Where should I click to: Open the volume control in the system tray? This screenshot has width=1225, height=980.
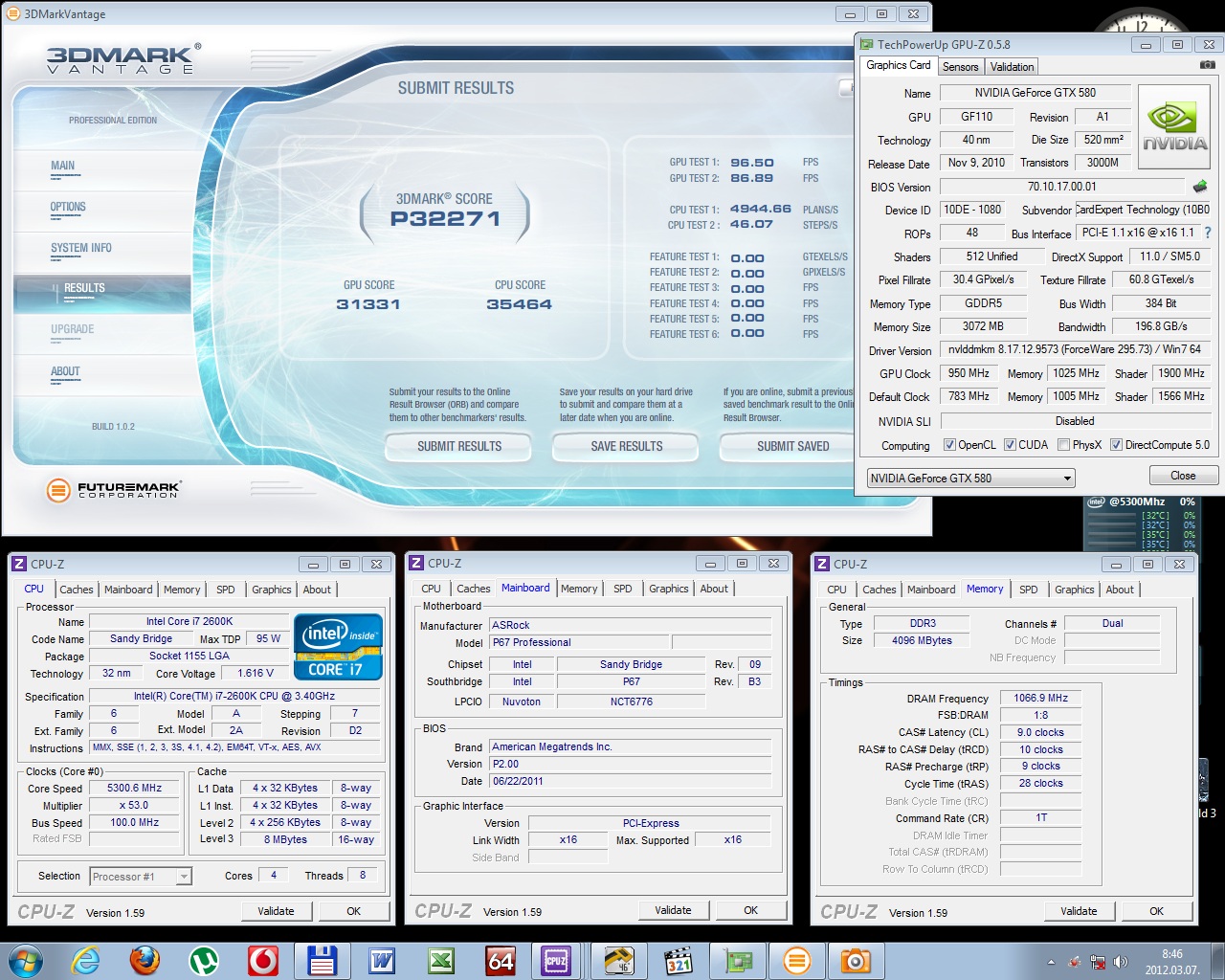(1121, 962)
